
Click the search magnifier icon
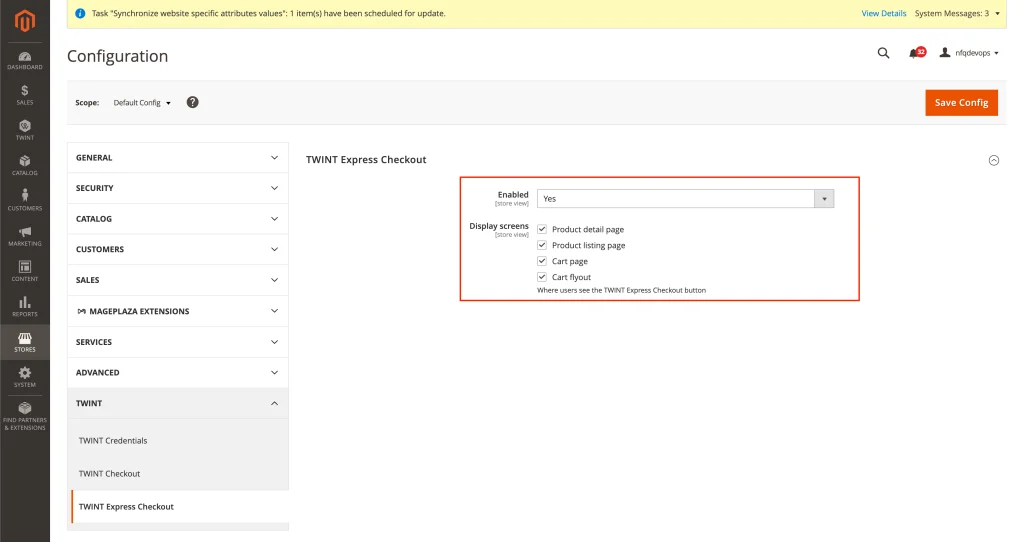pyautogui.click(x=883, y=53)
